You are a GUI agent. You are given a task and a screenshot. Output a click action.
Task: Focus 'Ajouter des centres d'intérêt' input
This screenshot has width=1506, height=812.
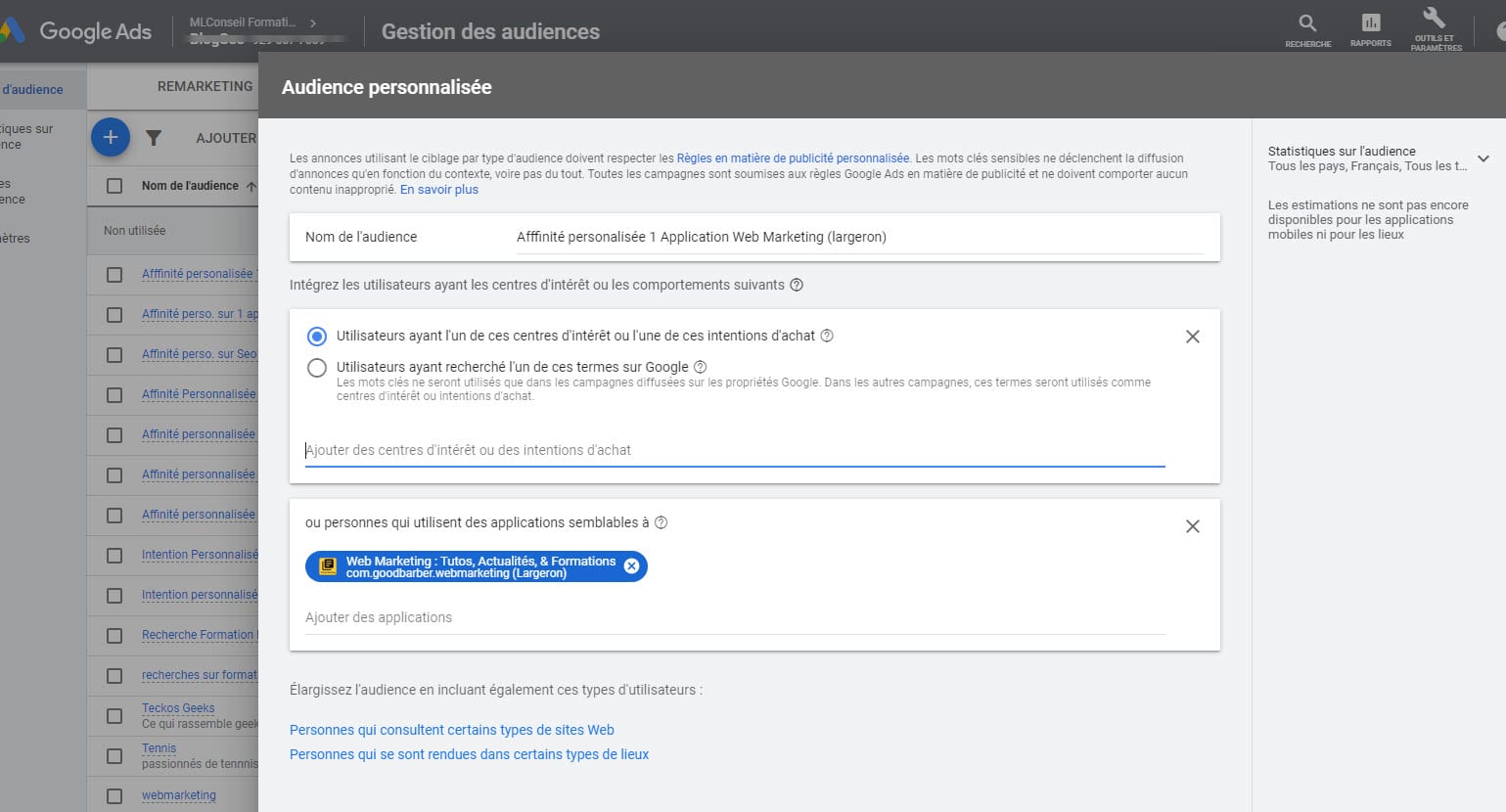pos(735,450)
